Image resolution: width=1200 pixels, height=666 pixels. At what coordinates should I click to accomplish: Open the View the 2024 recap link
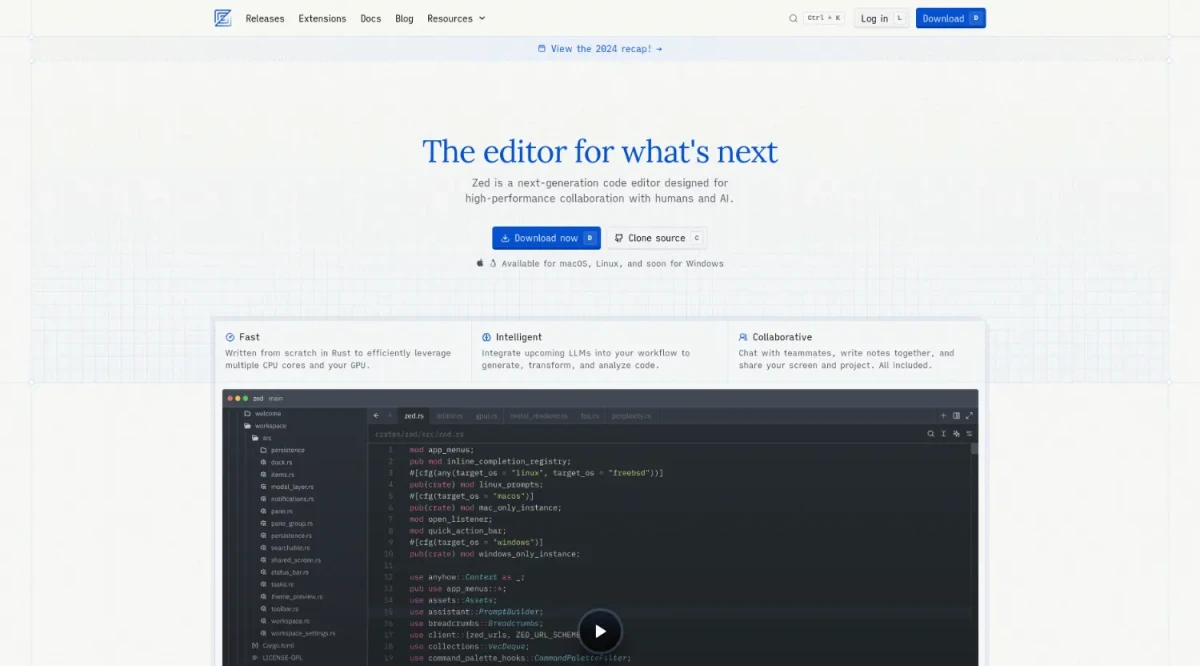600,48
